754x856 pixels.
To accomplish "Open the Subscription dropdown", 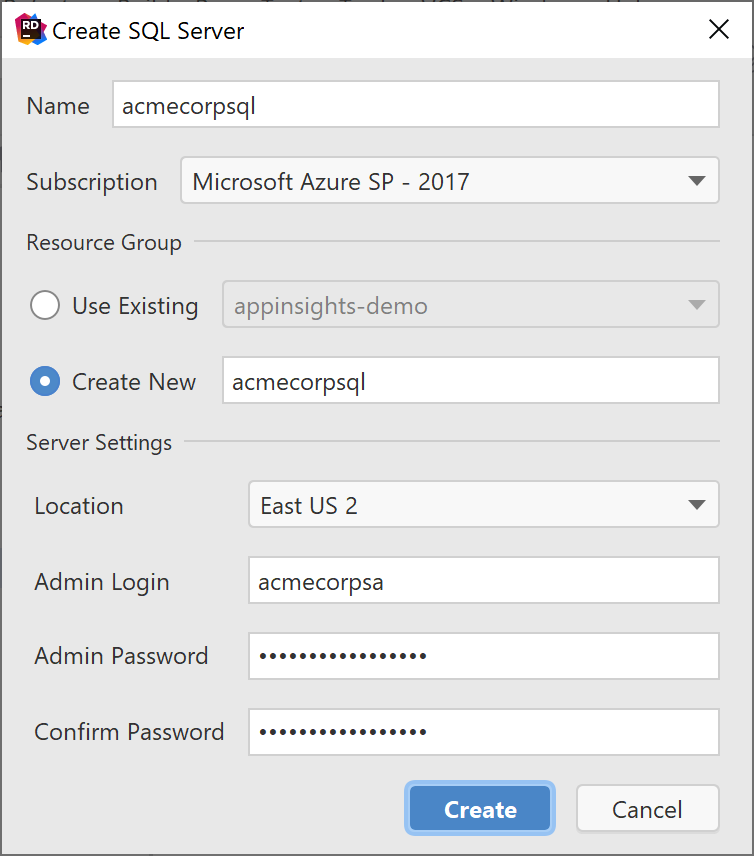I will pyautogui.click(x=450, y=181).
